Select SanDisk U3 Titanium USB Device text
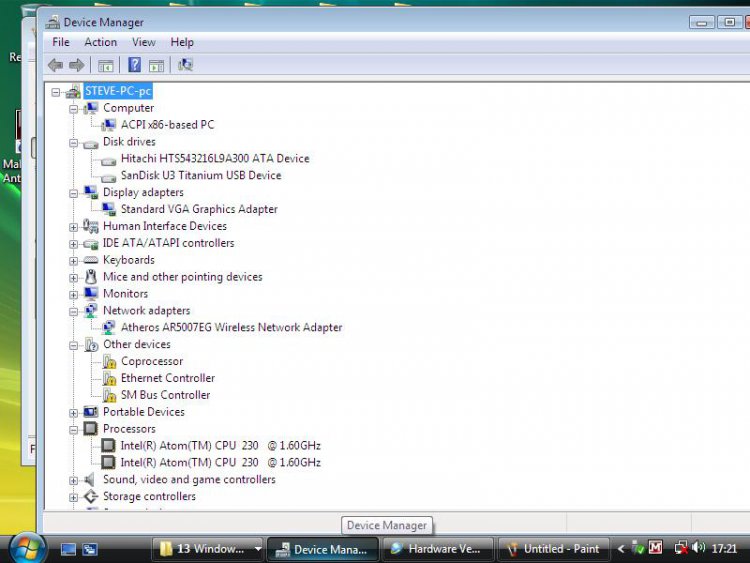750x563 pixels. (201, 176)
